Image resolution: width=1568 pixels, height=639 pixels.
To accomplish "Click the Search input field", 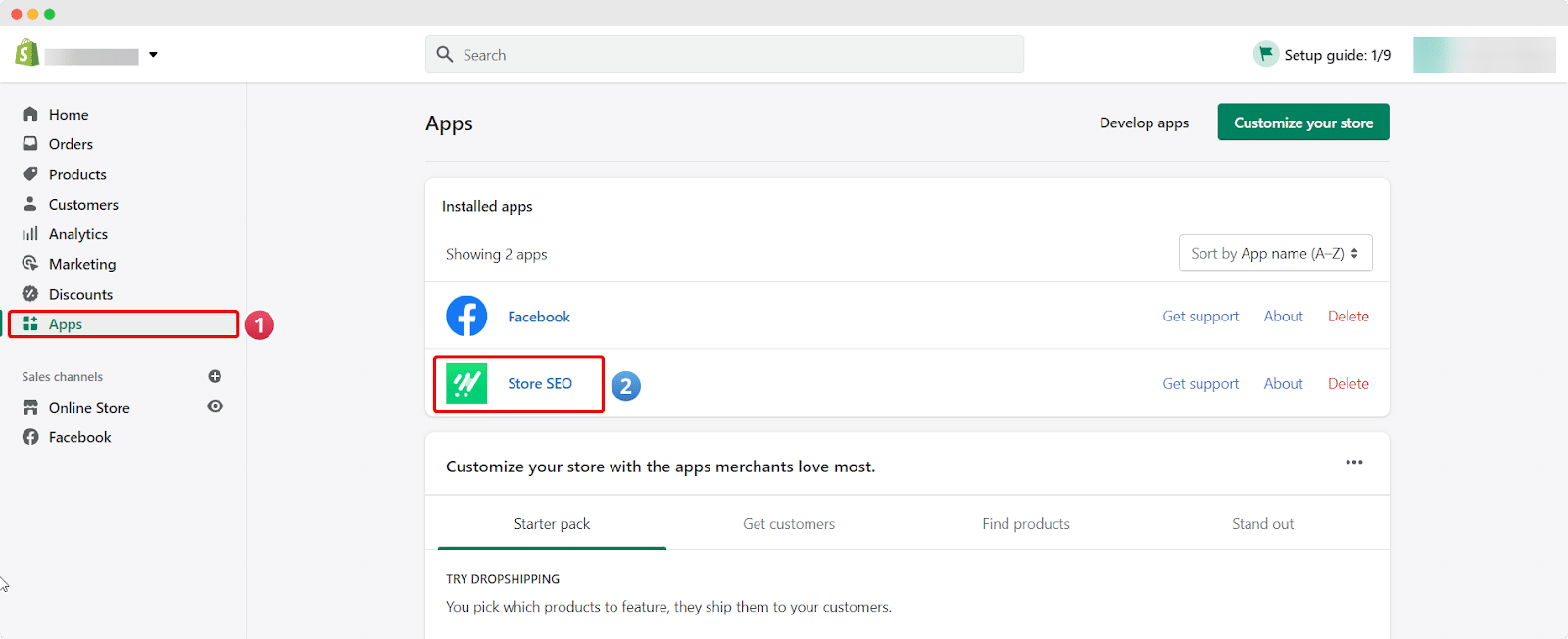I will [724, 54].
